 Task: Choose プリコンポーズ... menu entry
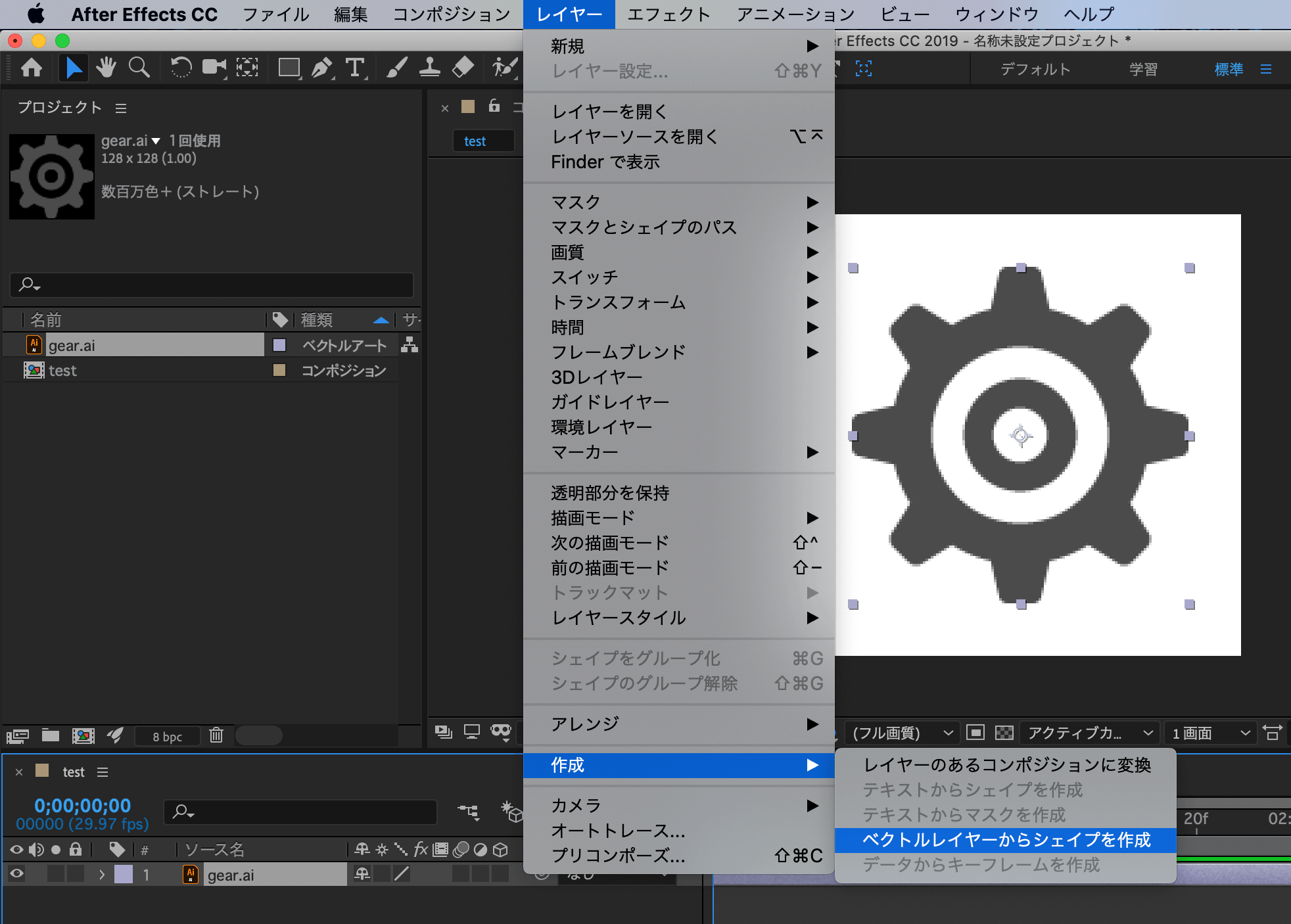(x=680, y=856)
